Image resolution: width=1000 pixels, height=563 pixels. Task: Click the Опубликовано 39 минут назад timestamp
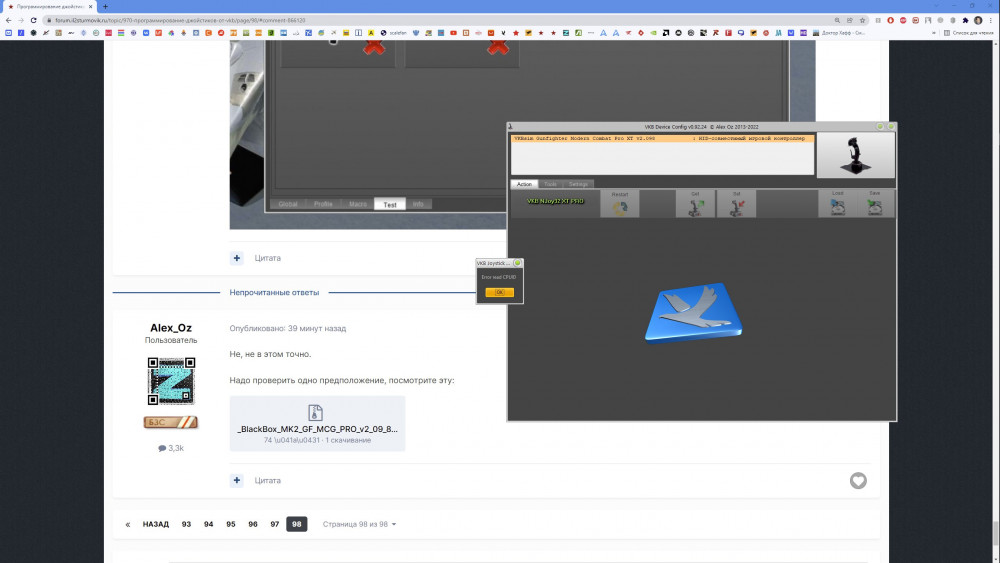[x=288, y=328]
